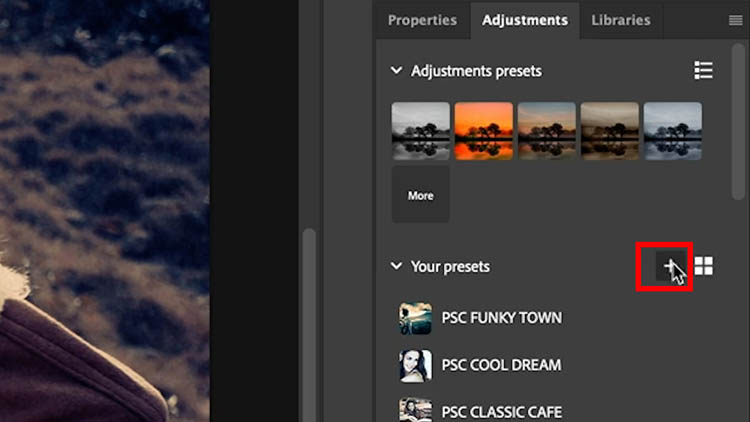Click the PSC COOL DREAM preset thumbnail

(x=415, y=366)
